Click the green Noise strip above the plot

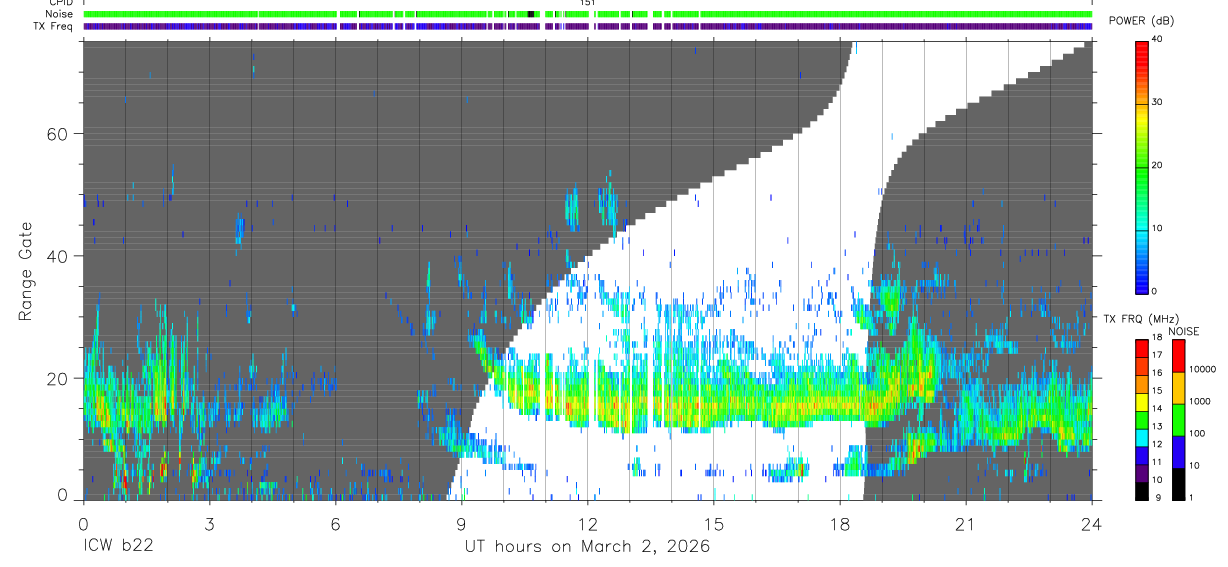pyautogui.click(x=587, y=14)
